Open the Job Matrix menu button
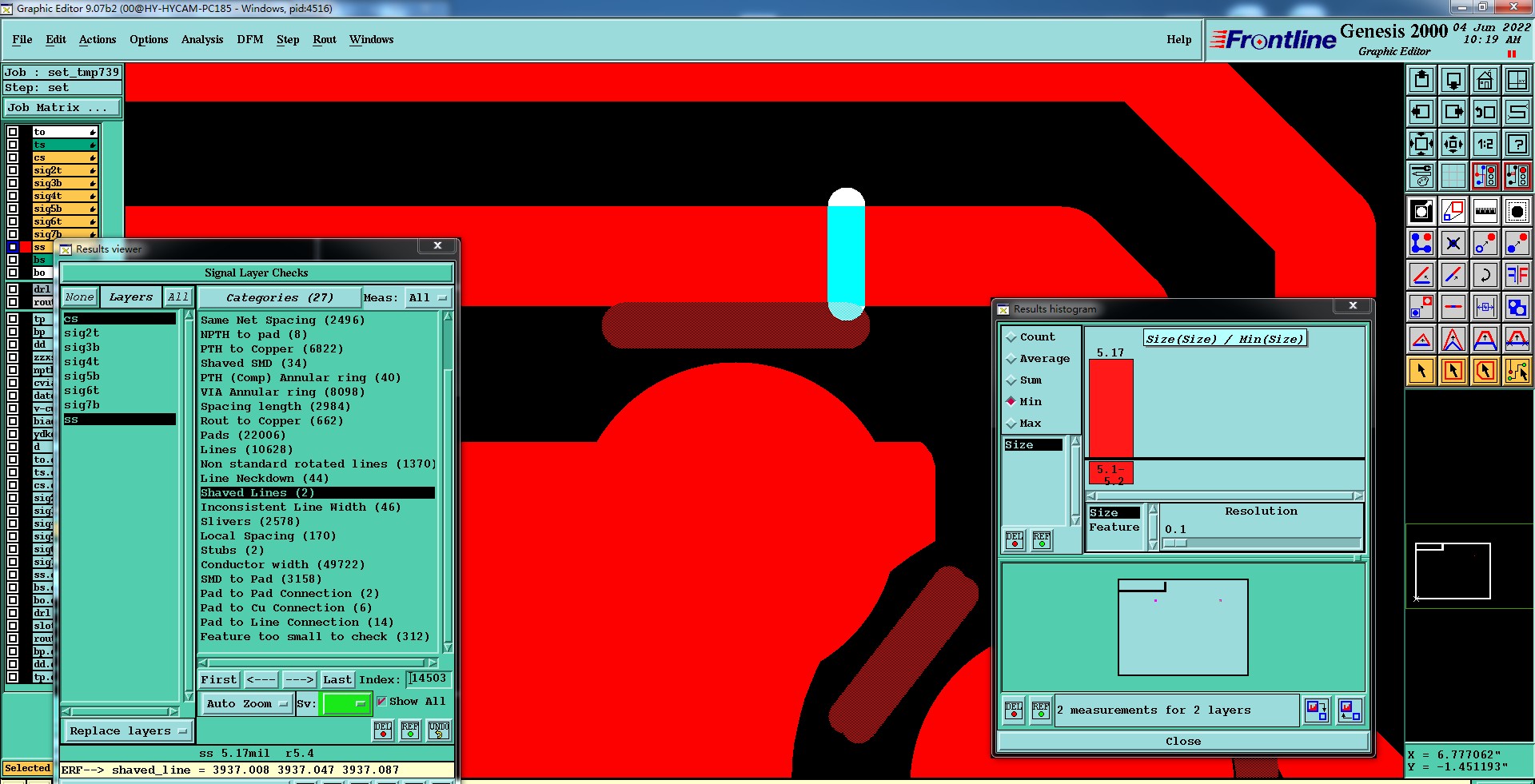This screenshot has height=784, width=1535. (62, 107)
